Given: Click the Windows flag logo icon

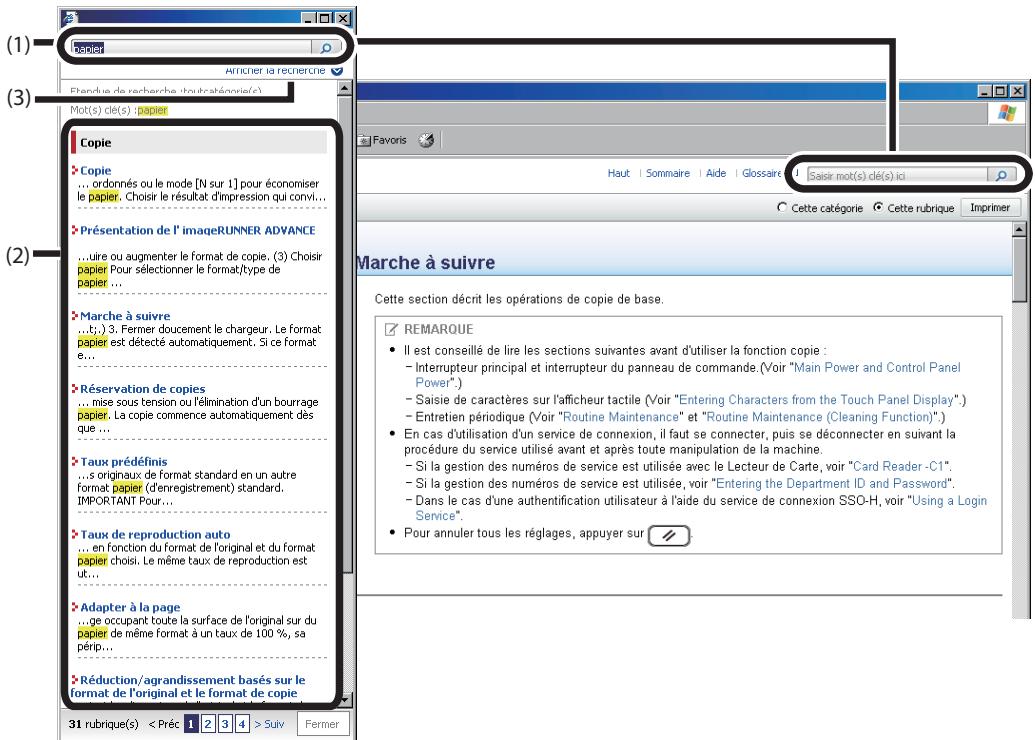Looking at the screenshot, I should tap(1007, 113).
